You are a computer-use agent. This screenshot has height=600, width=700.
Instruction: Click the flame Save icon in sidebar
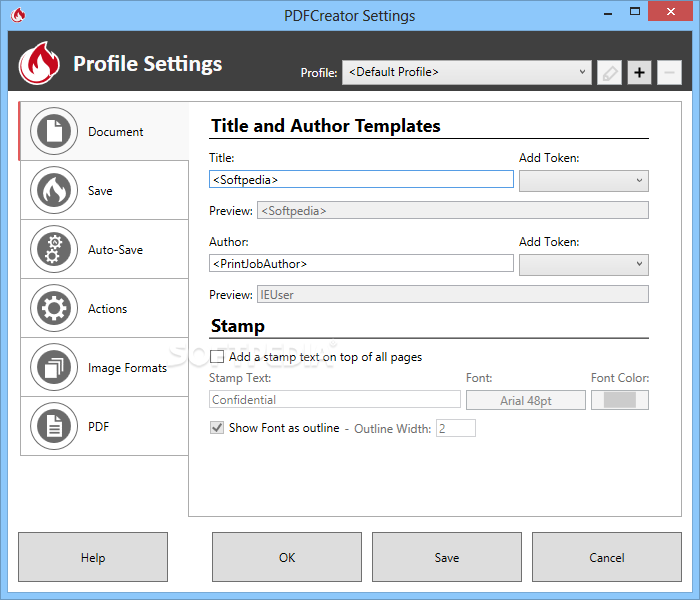(x=54, y=190)
